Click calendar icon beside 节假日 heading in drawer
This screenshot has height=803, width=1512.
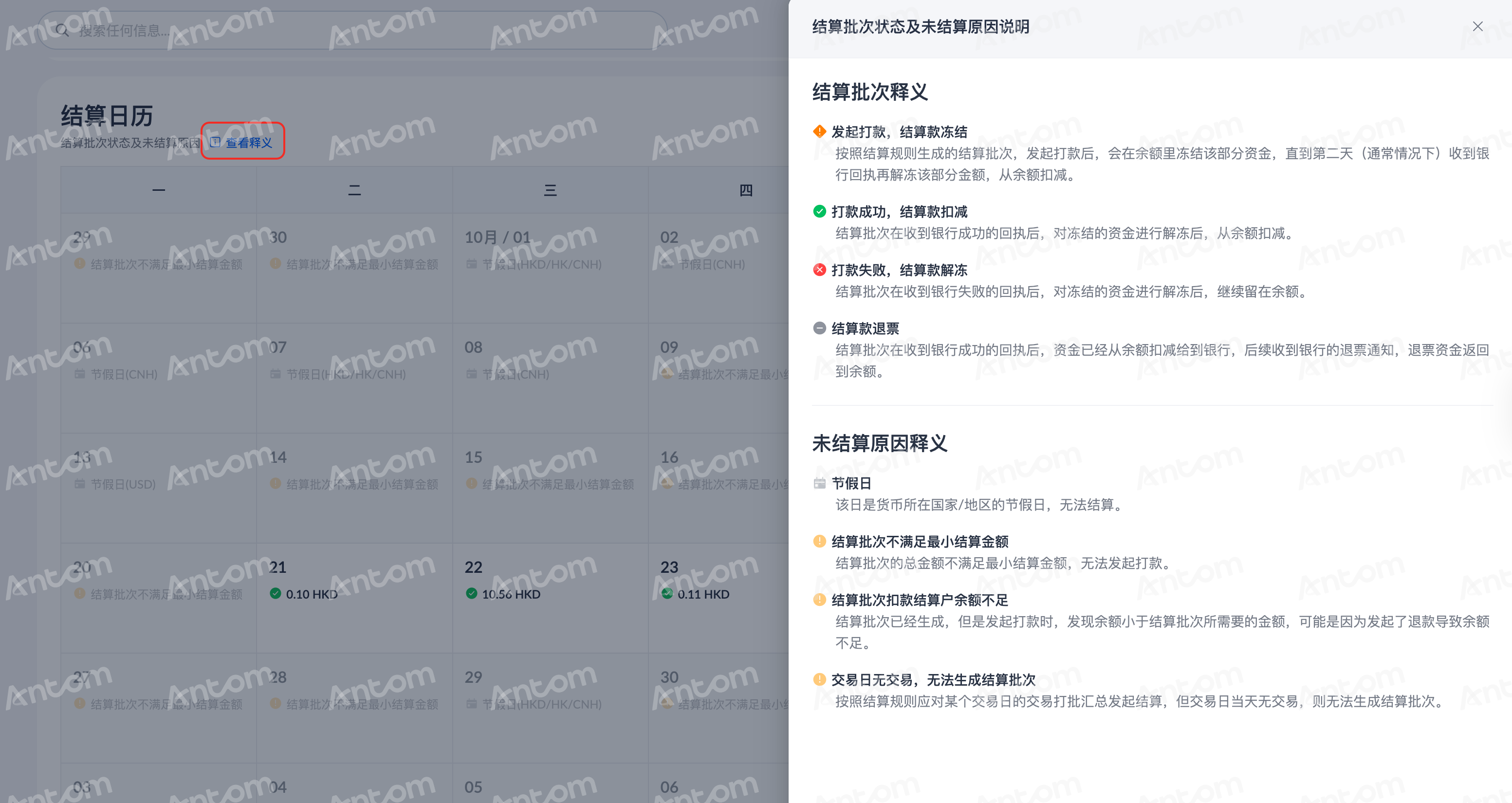pyautogui.click(x=819, y=483)
